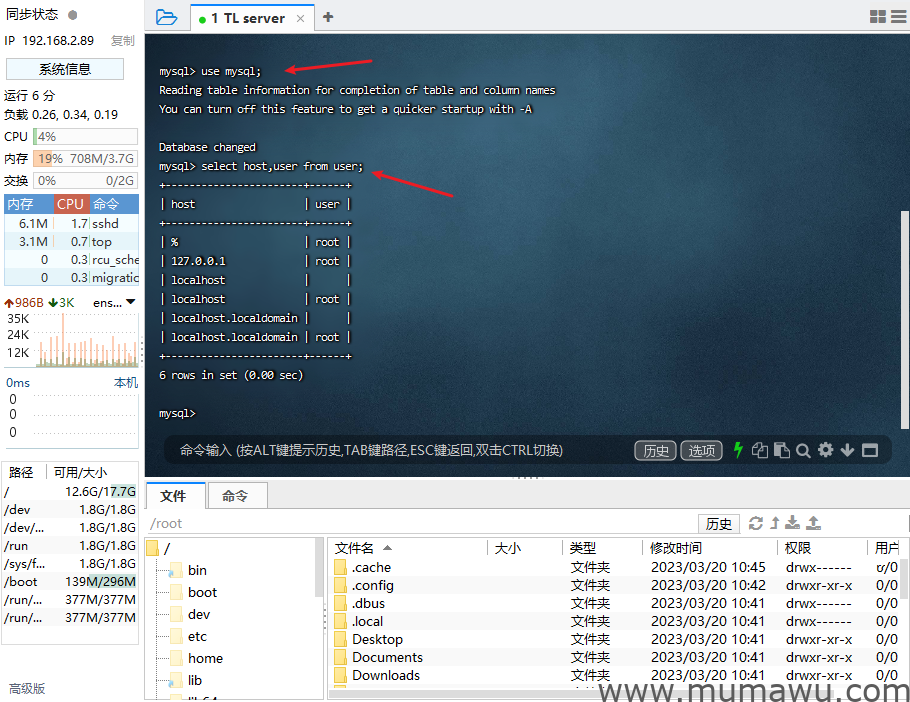This screenshot has height=702, width=910.
Task: Click the 系统信息 button
Action: [x=64, y=68]
